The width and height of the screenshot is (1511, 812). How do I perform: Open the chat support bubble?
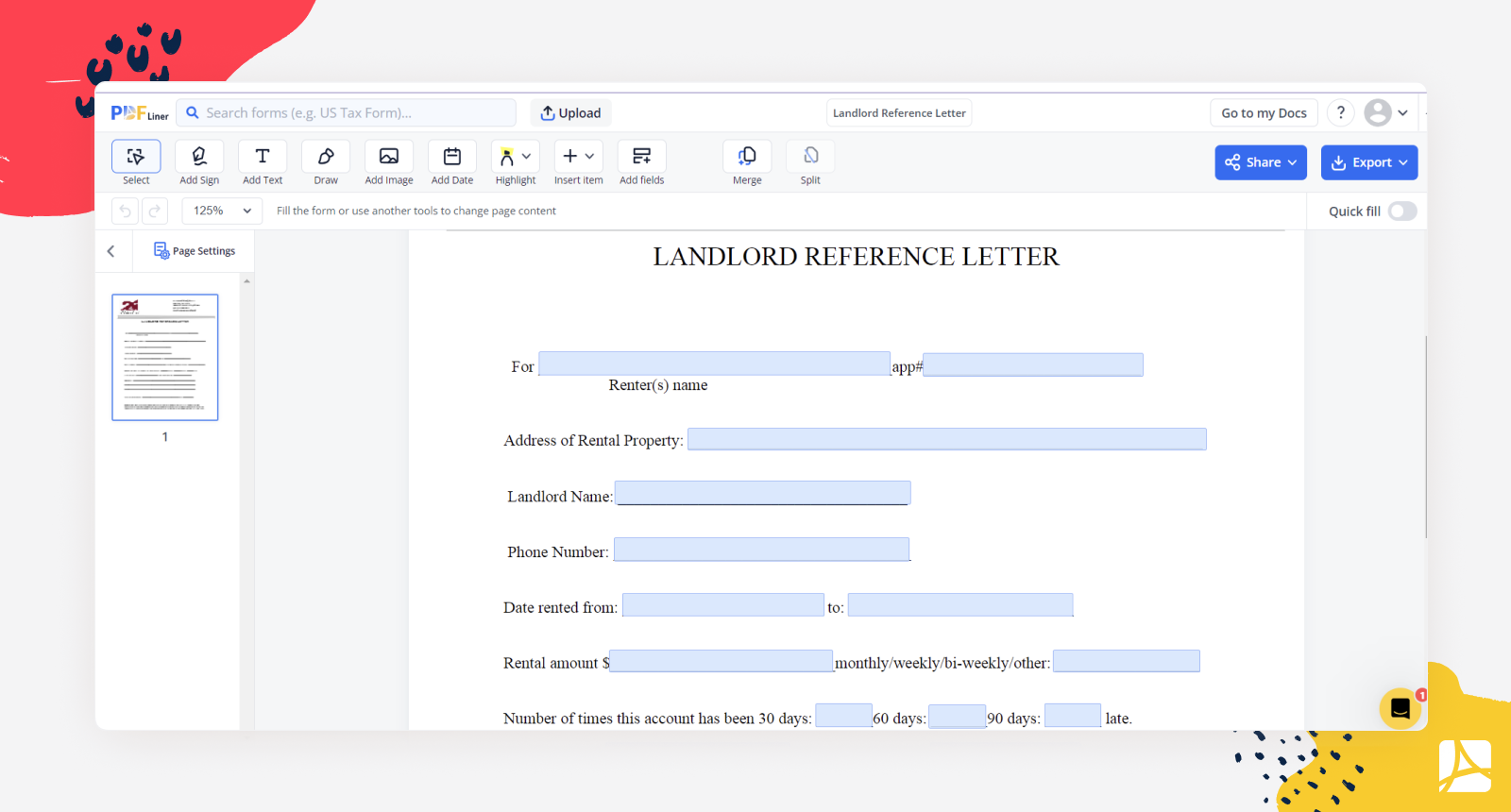coord(1400,708)
